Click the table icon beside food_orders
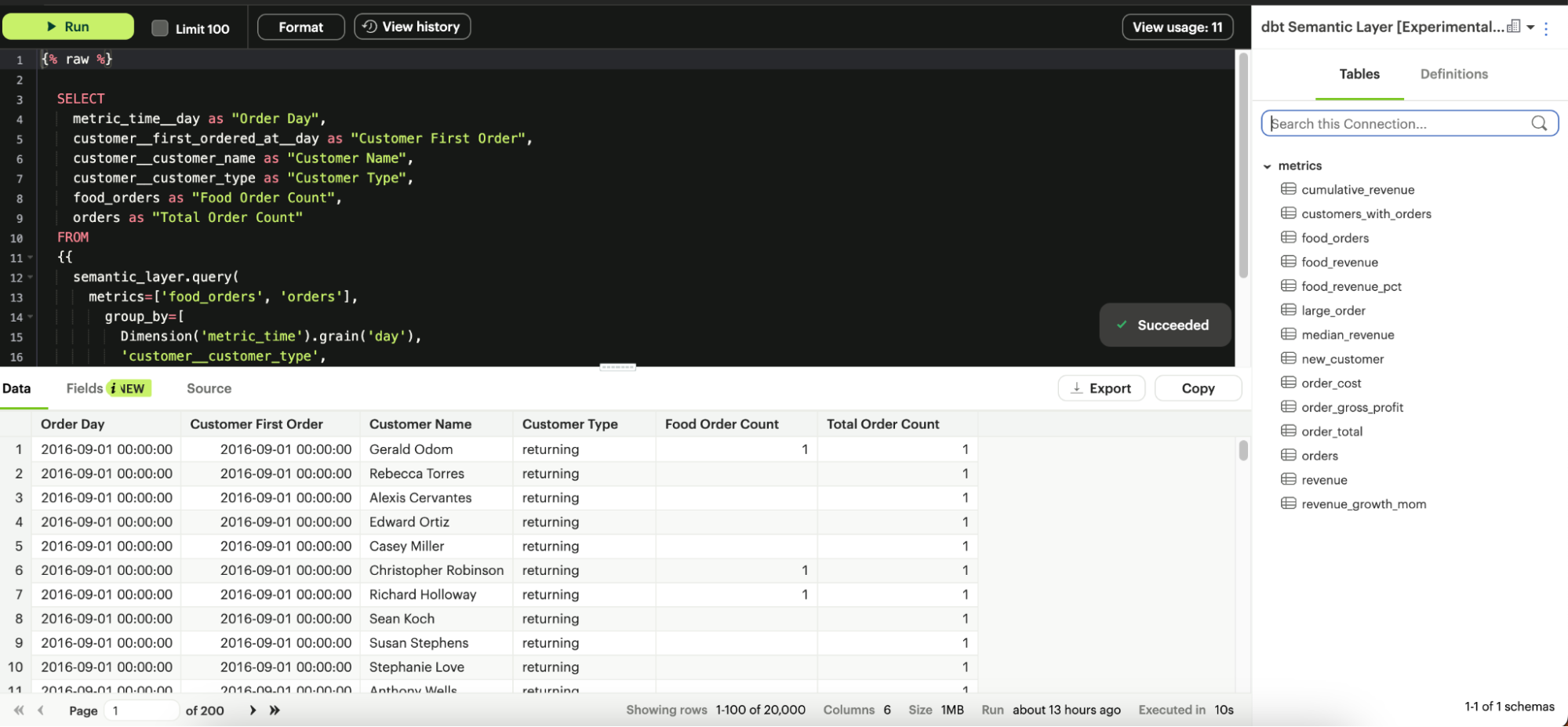Viewport: 1568px width, 727px height. pyautogui.click(x=1288, y=238)
